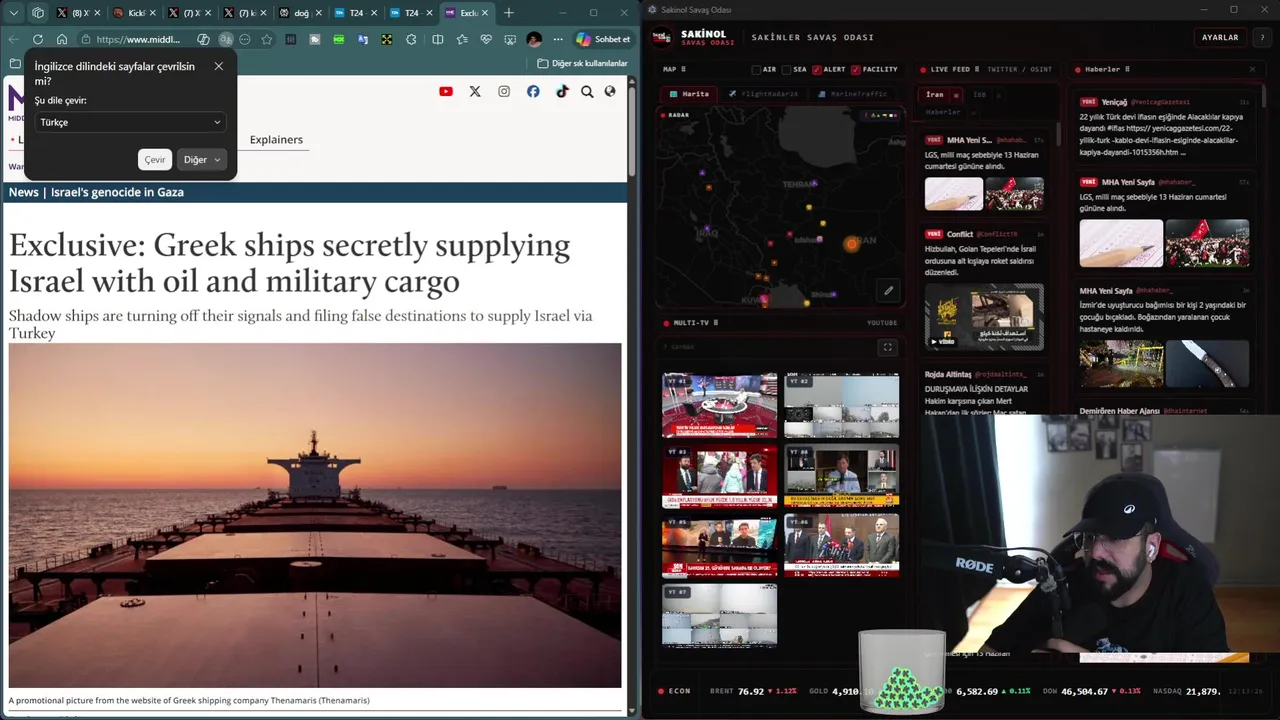
Task: Open the tab search chevron
Action: 13,13
